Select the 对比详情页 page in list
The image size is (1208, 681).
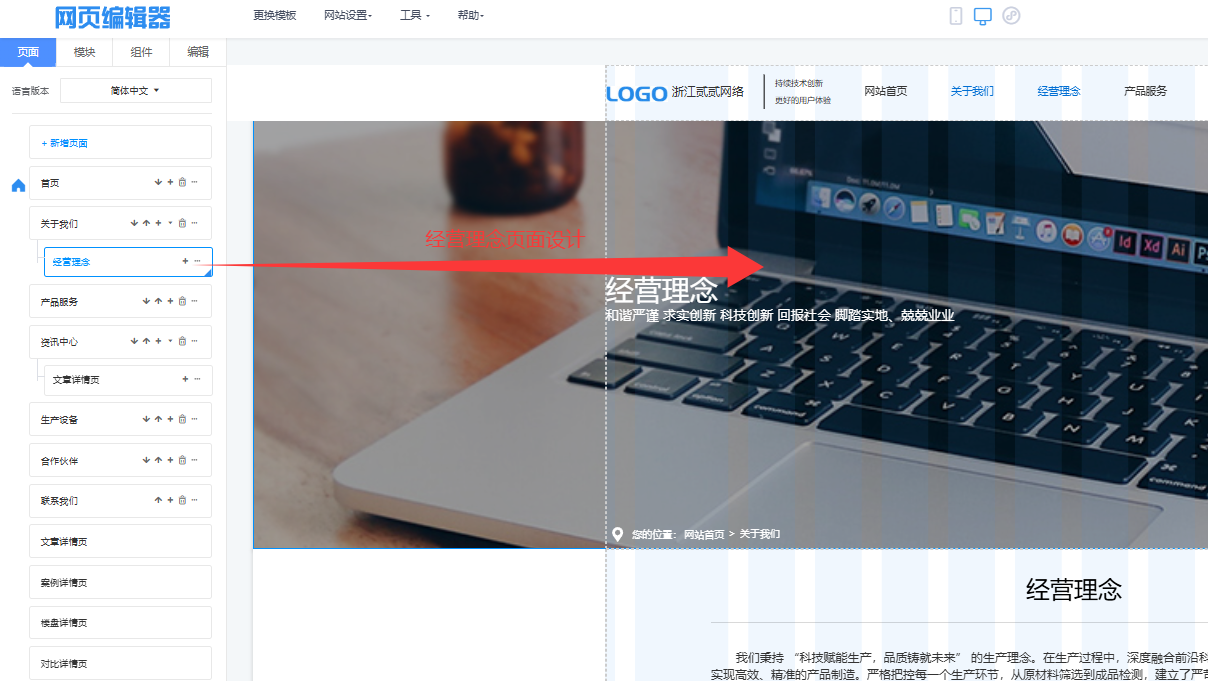[x=120, y=663]
